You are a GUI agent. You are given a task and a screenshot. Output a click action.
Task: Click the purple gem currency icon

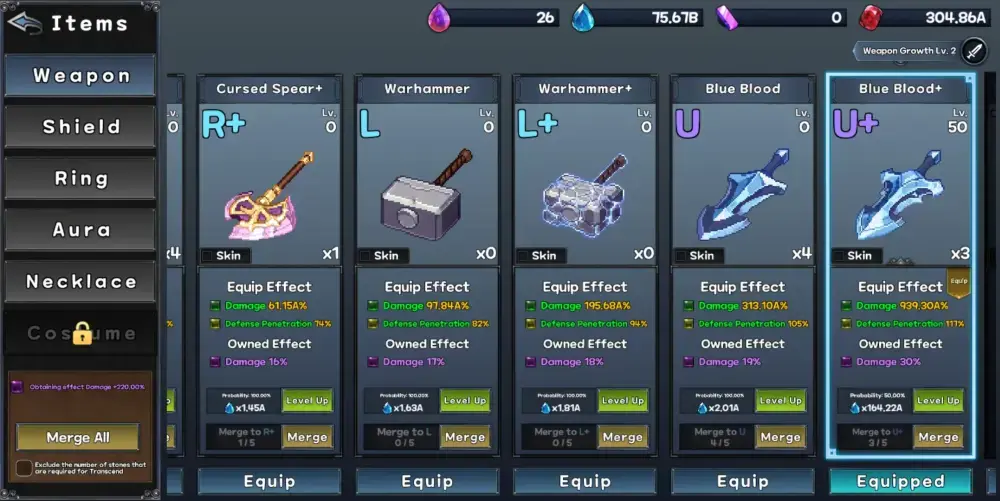click(439, 17)
